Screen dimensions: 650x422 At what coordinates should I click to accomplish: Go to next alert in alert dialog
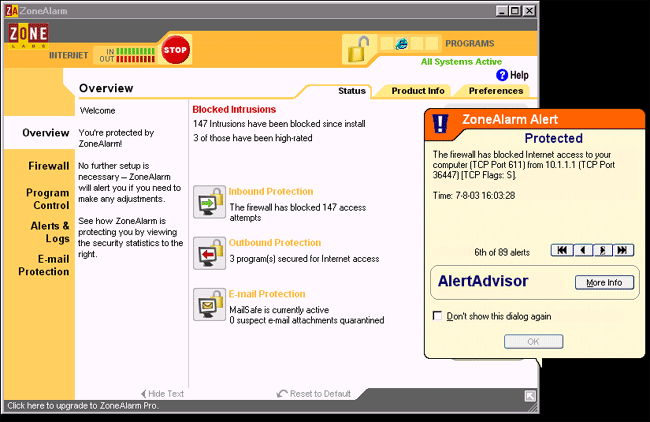(x=603, y=250)
